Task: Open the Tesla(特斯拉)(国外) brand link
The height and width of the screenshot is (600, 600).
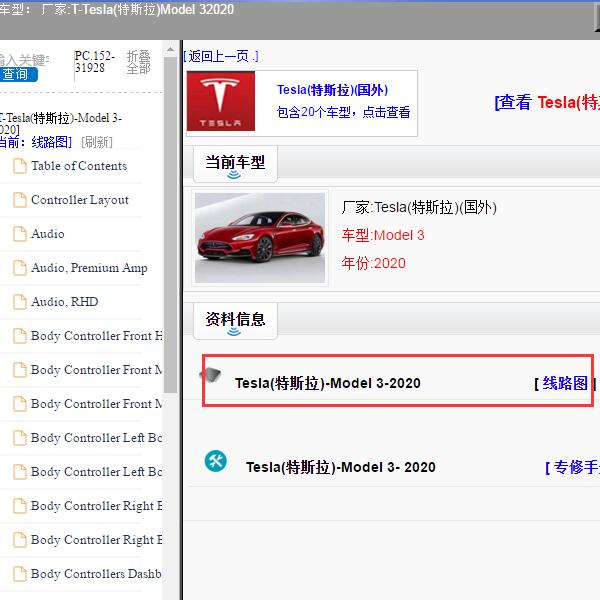Action: click(x=333, y=90)
